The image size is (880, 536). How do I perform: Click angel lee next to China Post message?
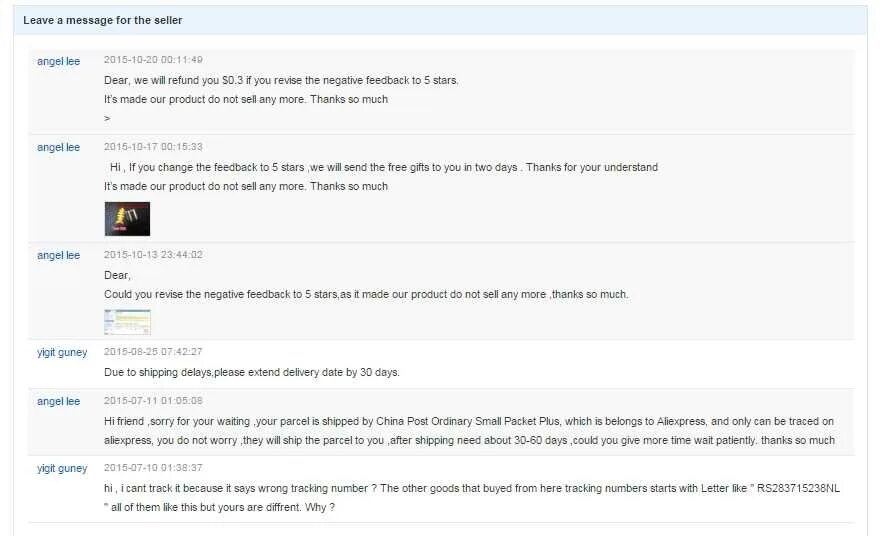point(58,402)
